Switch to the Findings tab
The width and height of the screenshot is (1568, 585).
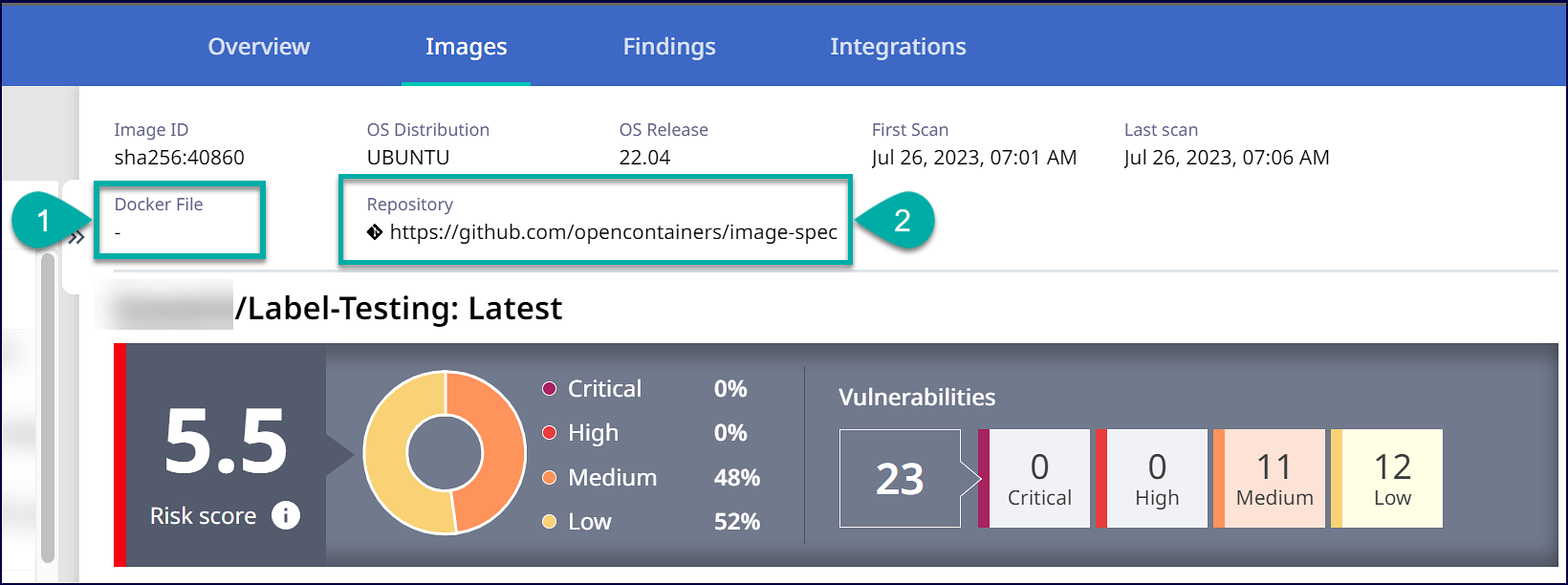click(668, 47)
